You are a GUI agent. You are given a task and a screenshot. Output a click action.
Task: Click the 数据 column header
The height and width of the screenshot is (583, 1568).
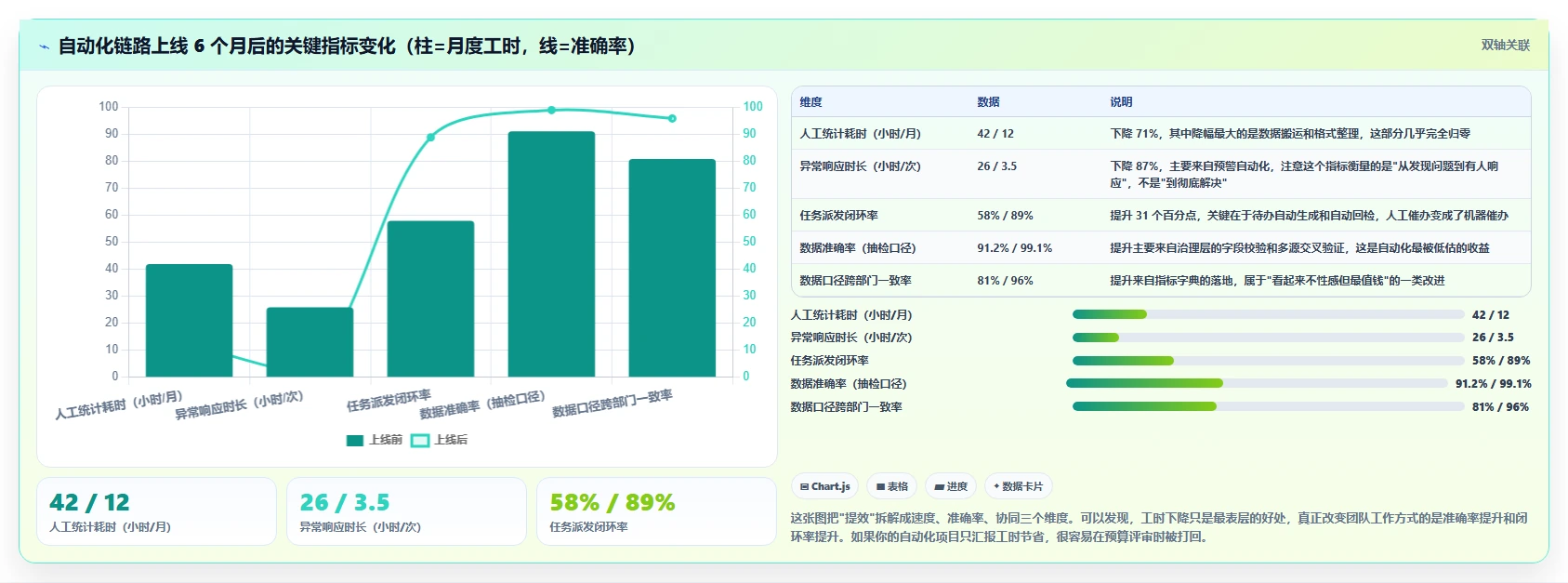[988, 102]
